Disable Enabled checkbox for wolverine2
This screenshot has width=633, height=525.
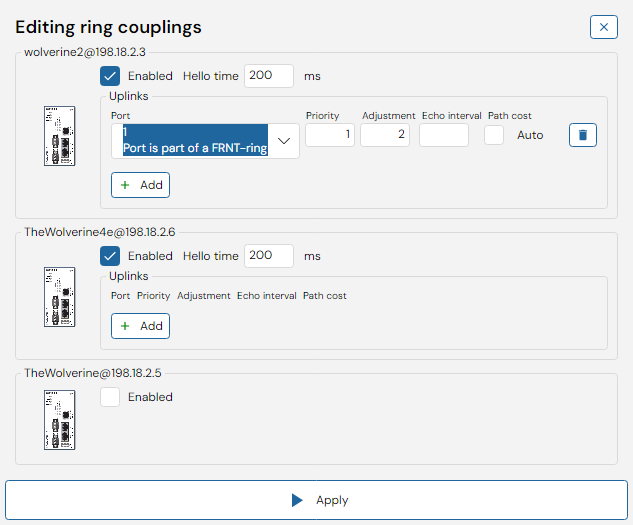[x=110, y=76]
